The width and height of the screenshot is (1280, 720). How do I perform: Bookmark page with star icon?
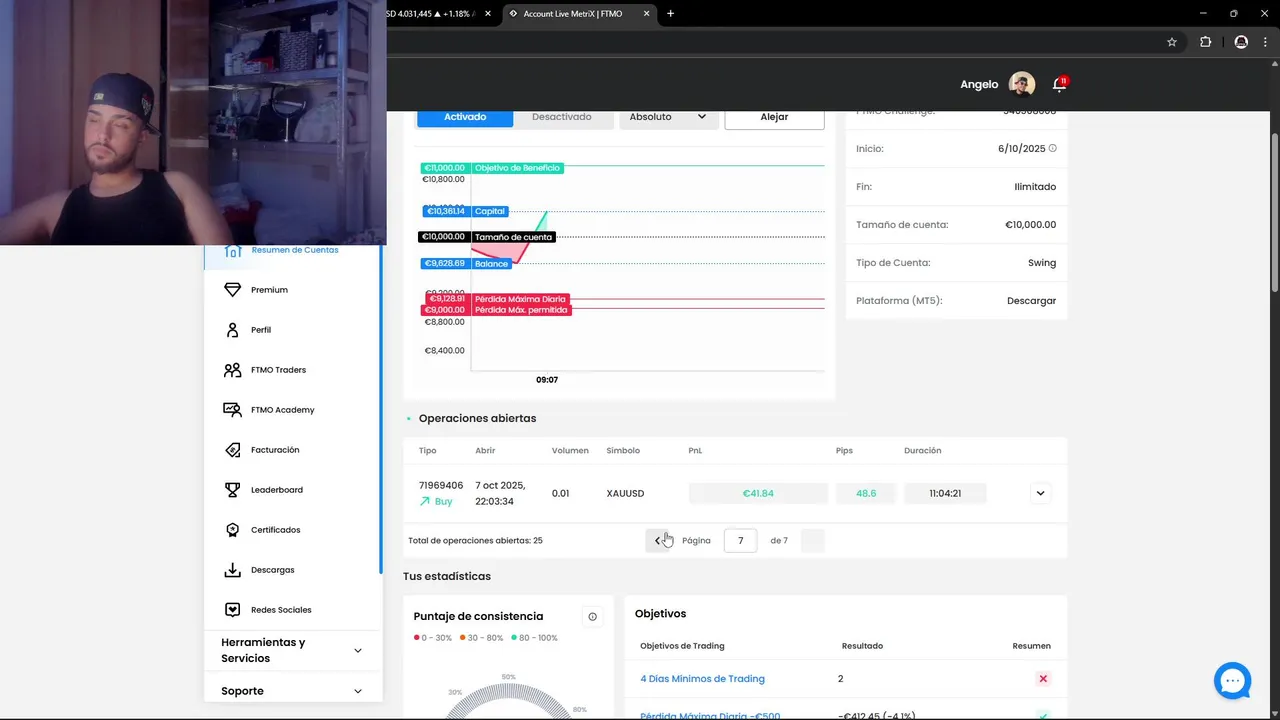coord(1172,42)
